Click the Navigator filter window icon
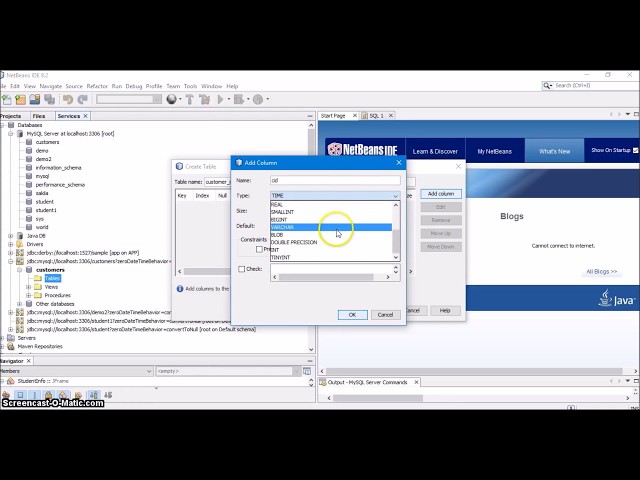This screenshot has width=640, height=480. click(x=307, y=371)
